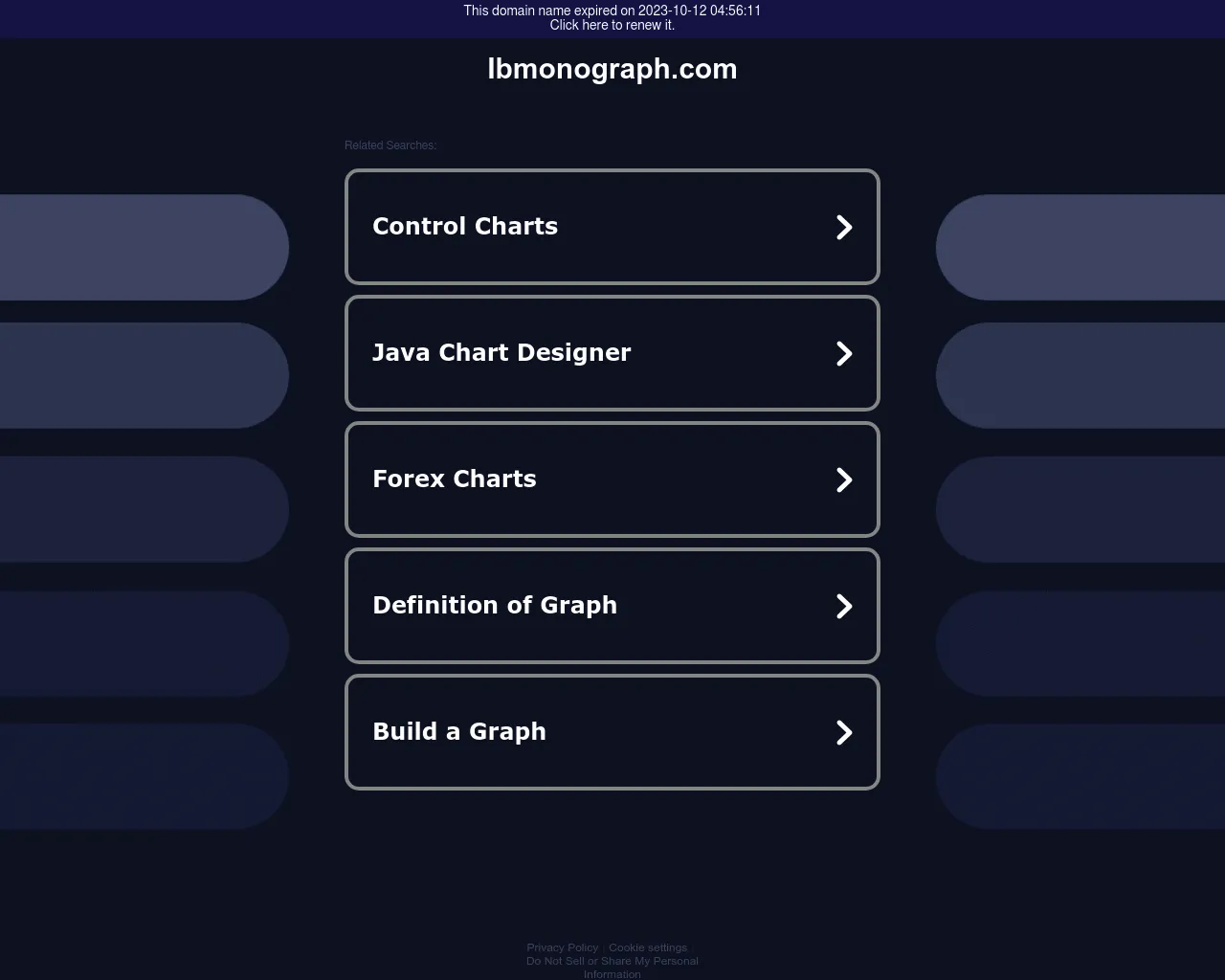Click the lbmonograph.com page heading
Viewport: 1225px width, 980px height.
point(612,69)
